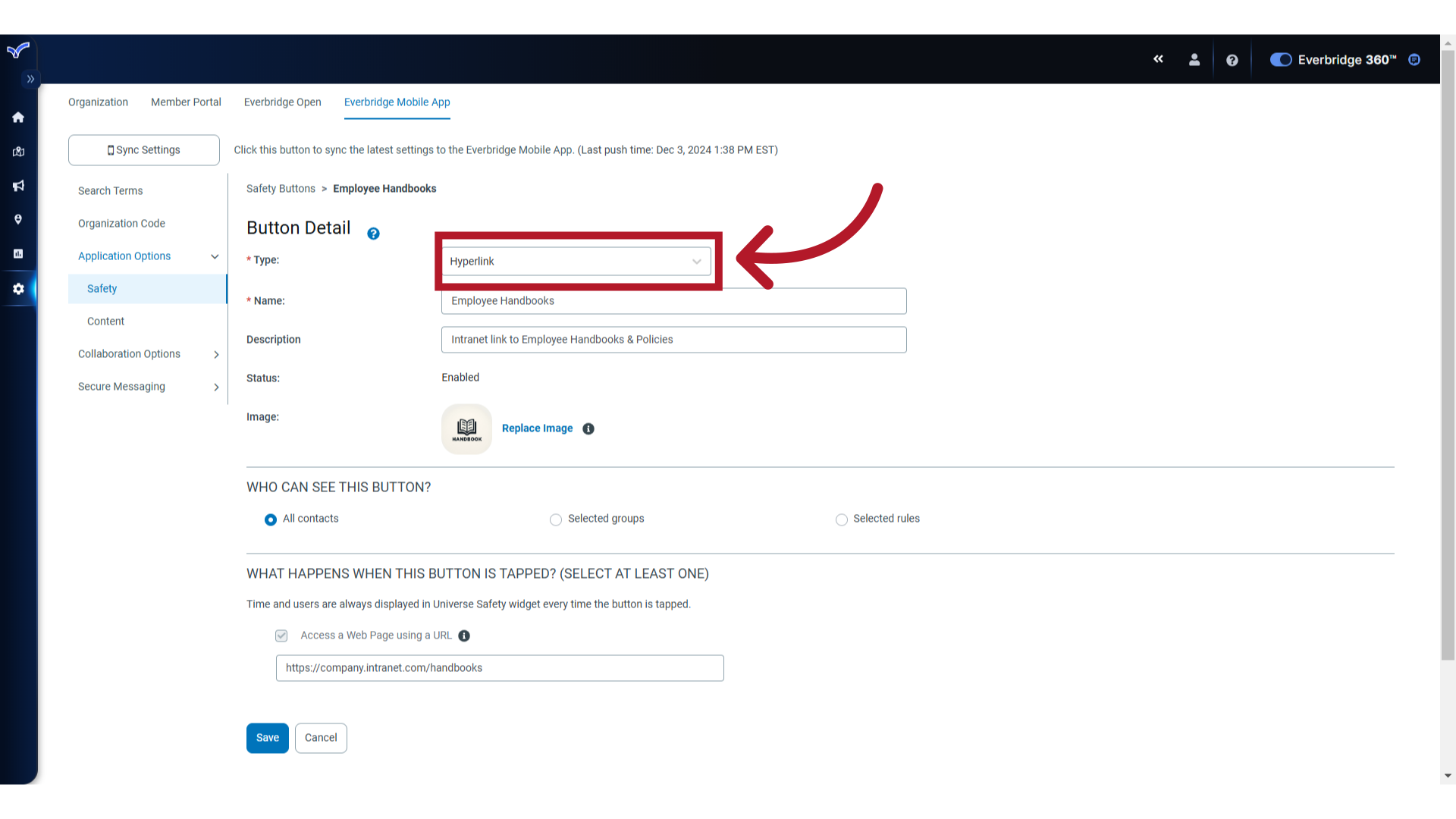Collapse header panel with double-left arrows
This screenshot has width=1456, height=819.
[x=1158, y=59]
